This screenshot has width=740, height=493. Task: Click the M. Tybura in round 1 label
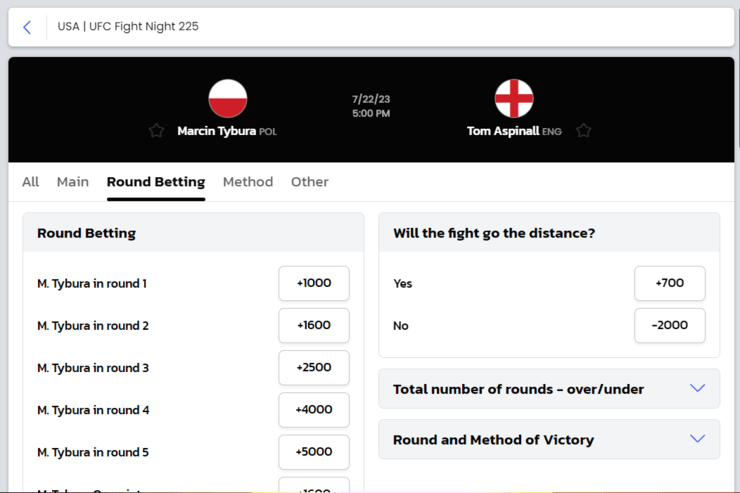(x=92, y=284)
